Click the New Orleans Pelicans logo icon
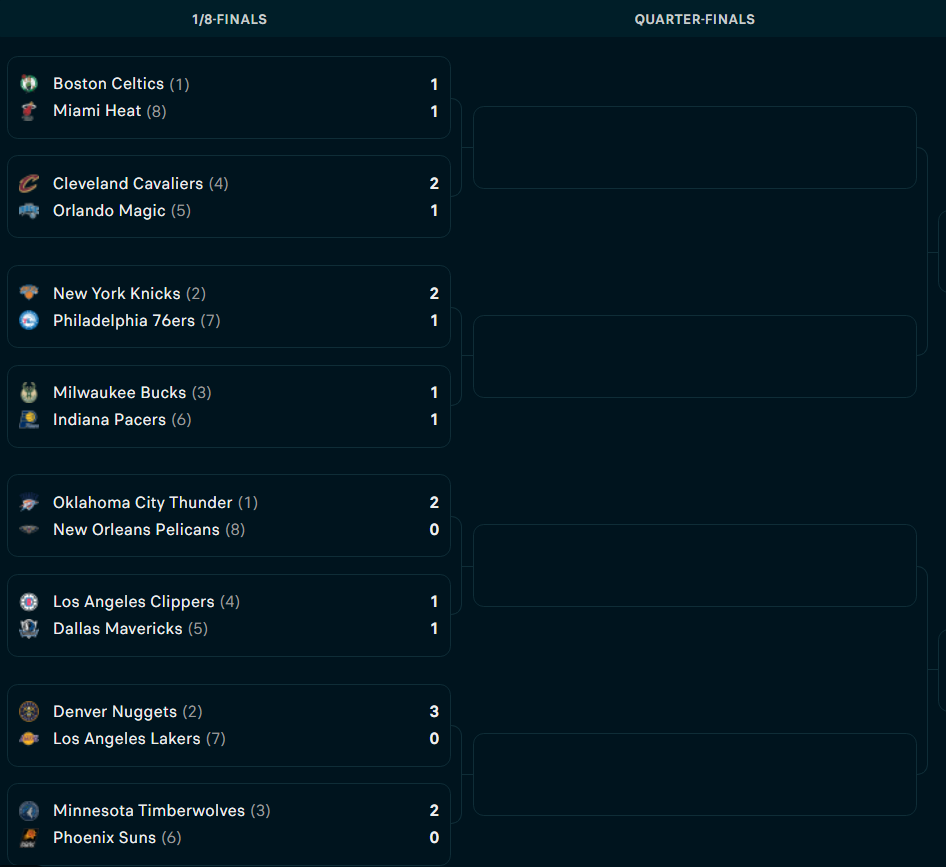The height and width of the screenshot is (867, 946). 29,529
